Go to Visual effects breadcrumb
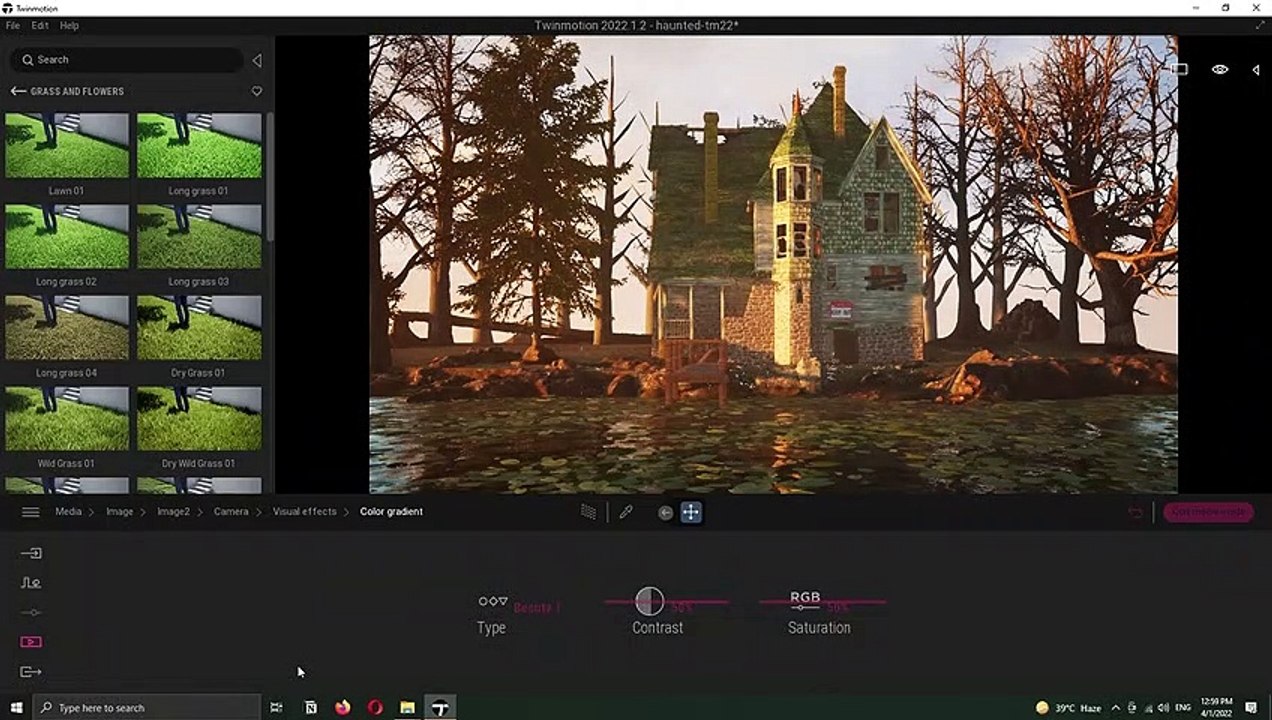The height and width of the screenshot is (720, 1272). [305, 512]
